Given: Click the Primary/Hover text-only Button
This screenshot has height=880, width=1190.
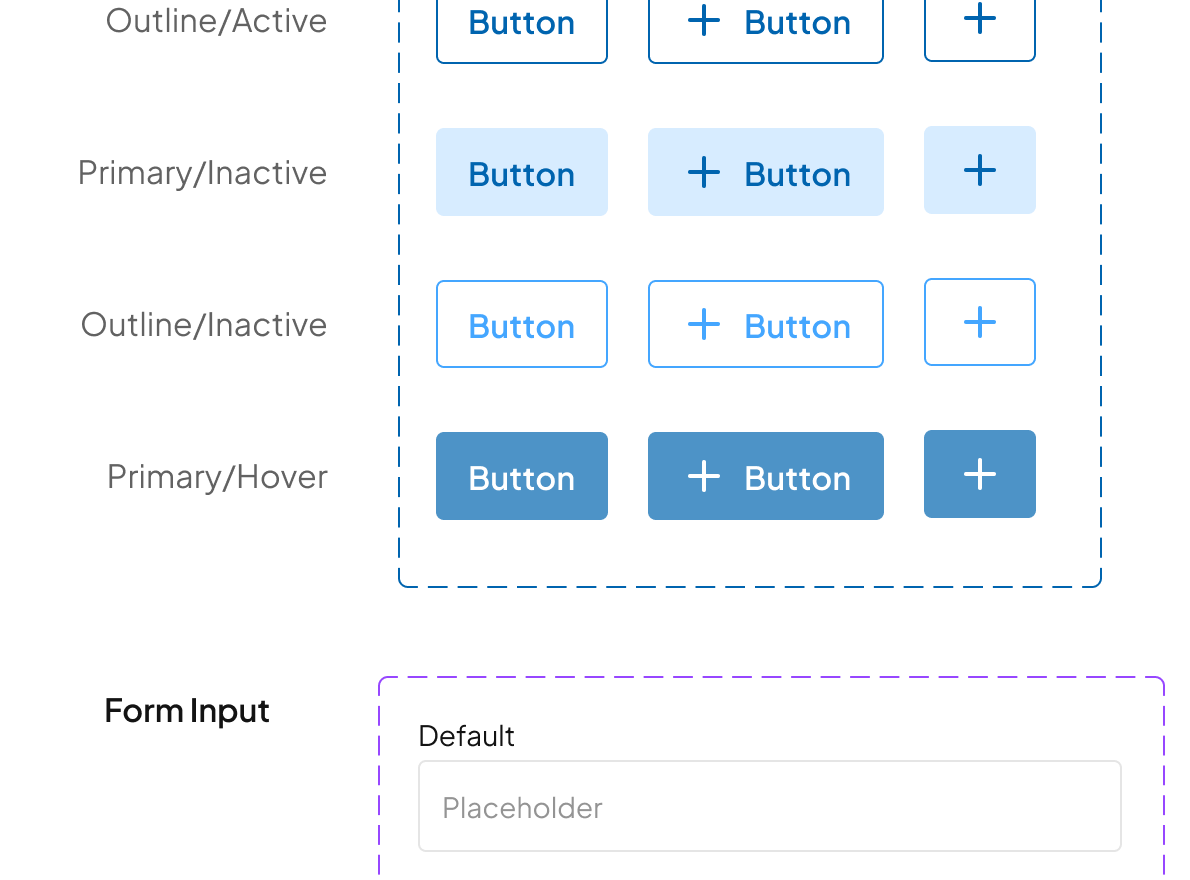Looking at the screenshot, I should tap(521, 476).
